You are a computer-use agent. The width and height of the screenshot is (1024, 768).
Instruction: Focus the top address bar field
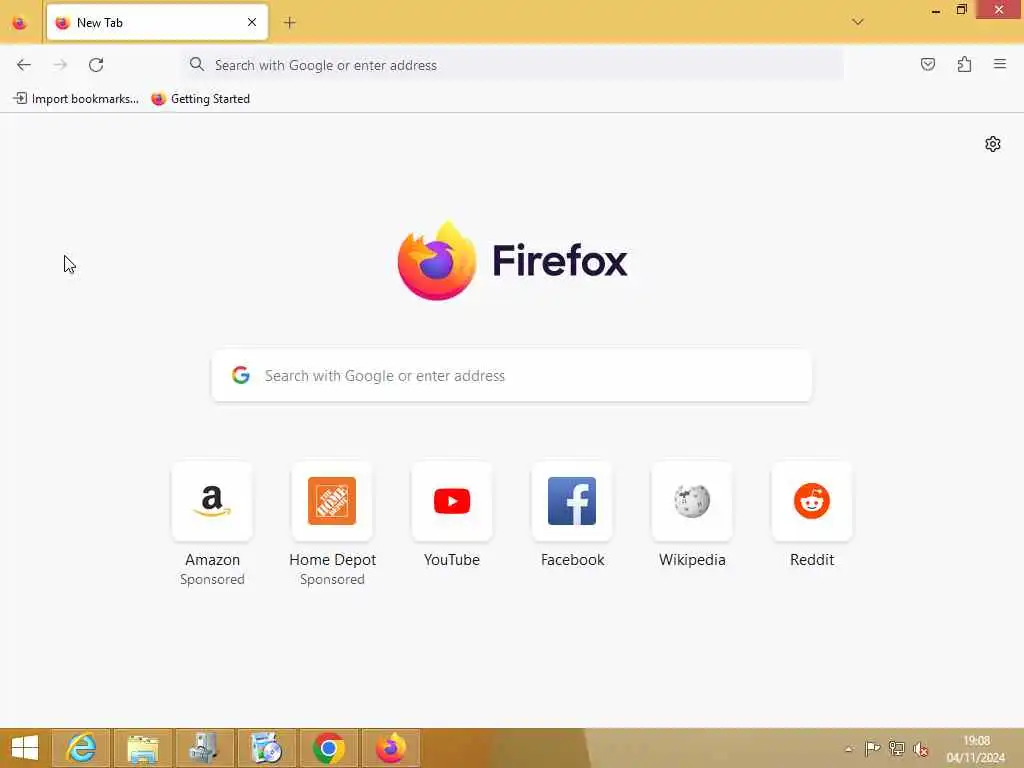coord(513,65)
